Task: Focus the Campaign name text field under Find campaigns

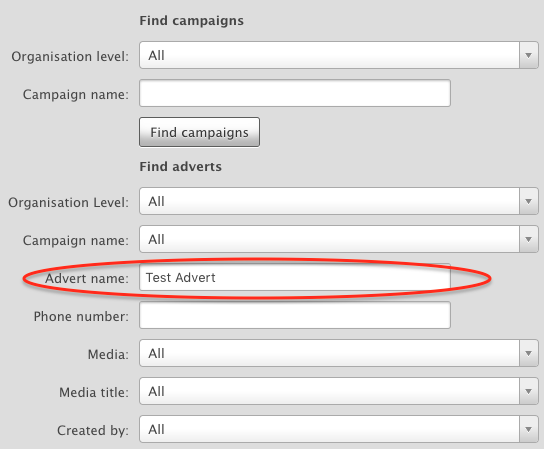Action: click(295, 93)
